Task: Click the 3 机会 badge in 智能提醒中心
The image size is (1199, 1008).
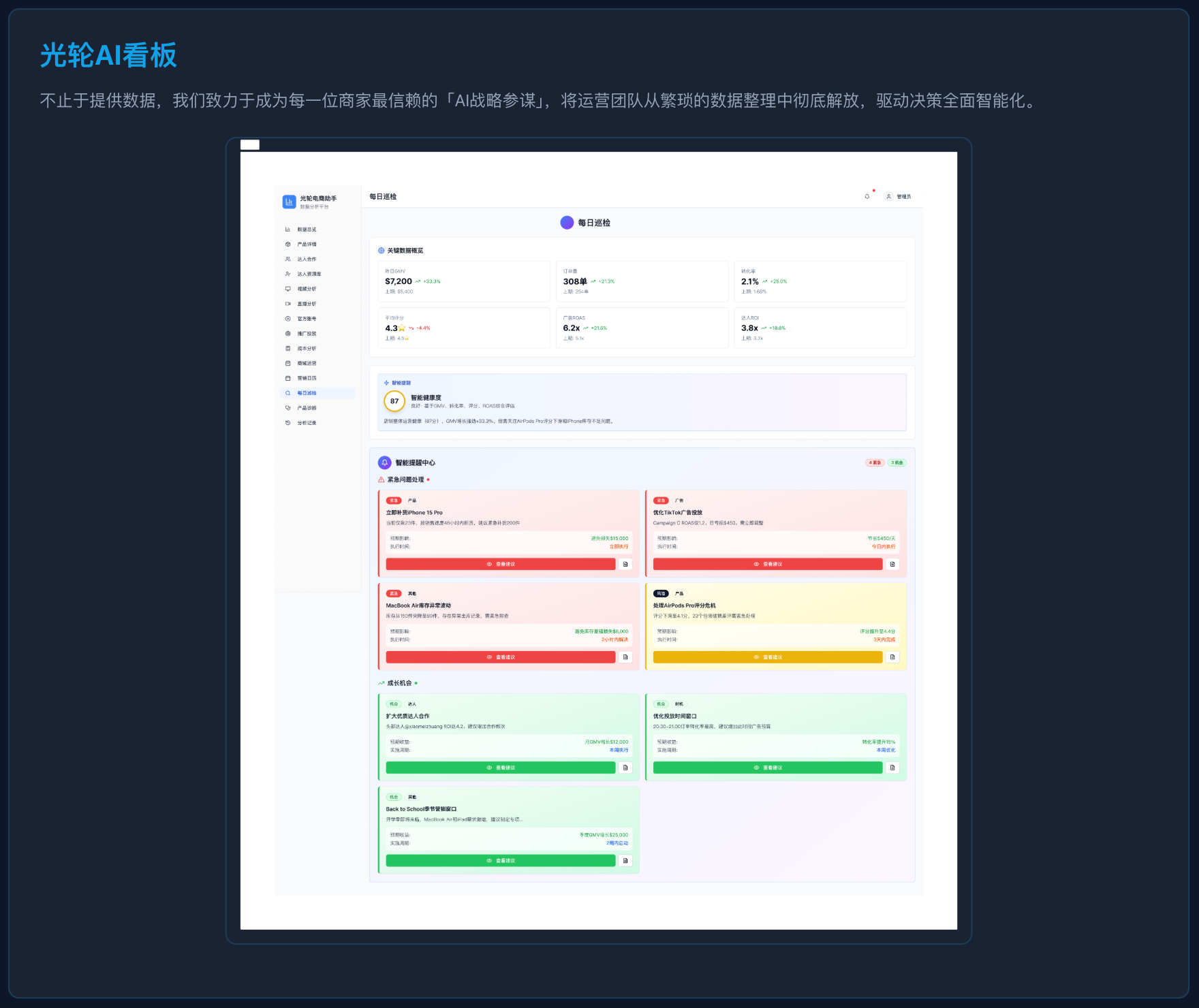Action: (897, 462)
